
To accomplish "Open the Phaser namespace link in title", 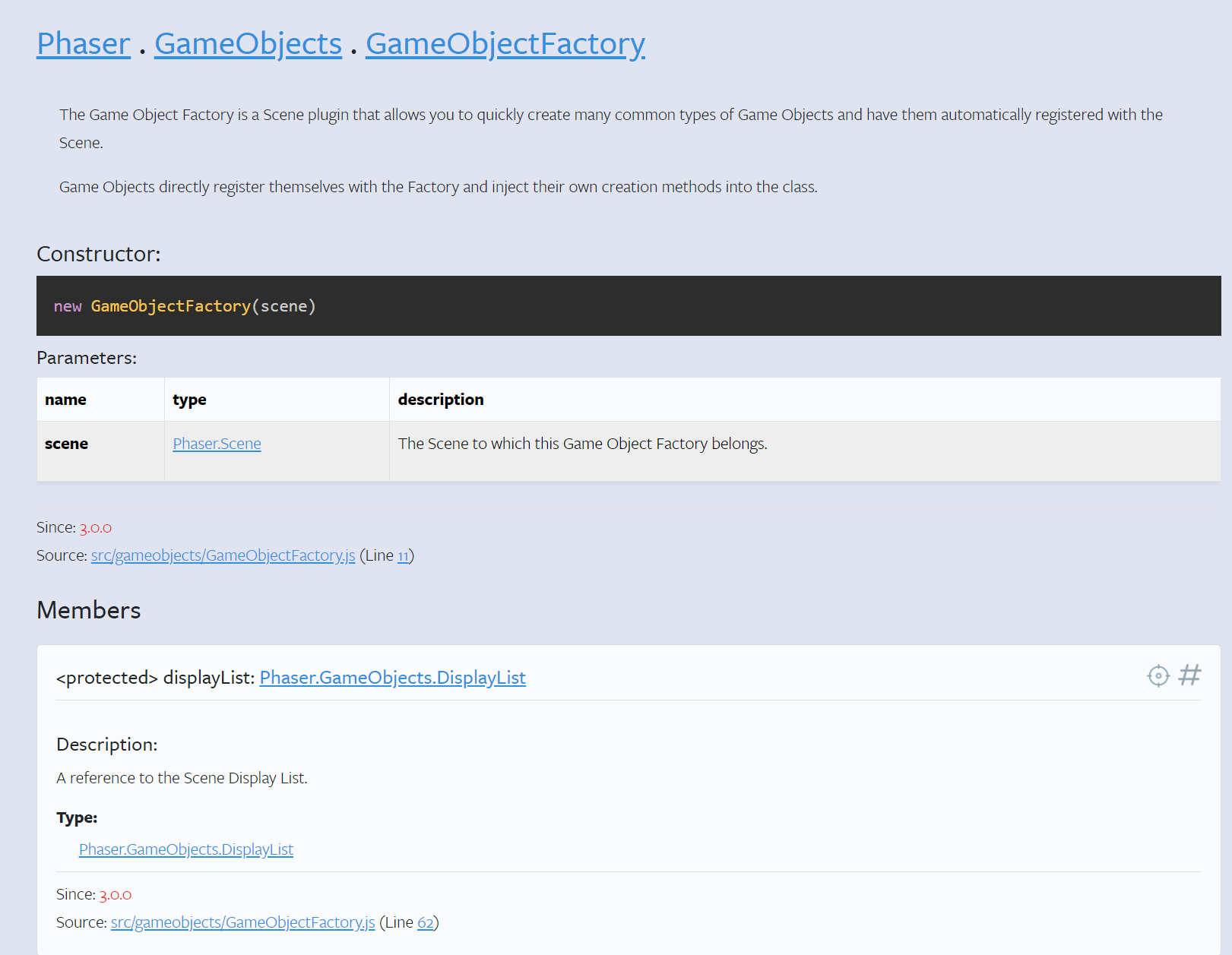I will tap(84, 43).
